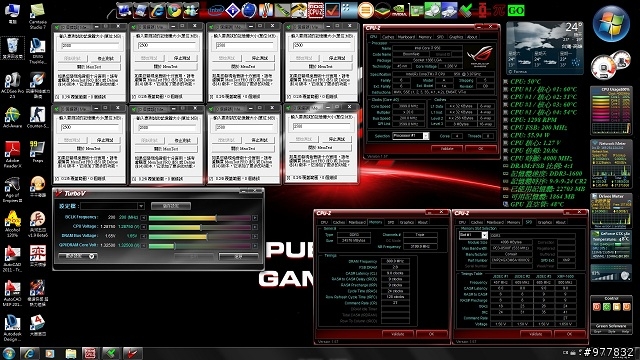
Task: Increase CPU Voltage with right arrow
Action: tap(255, 227)
